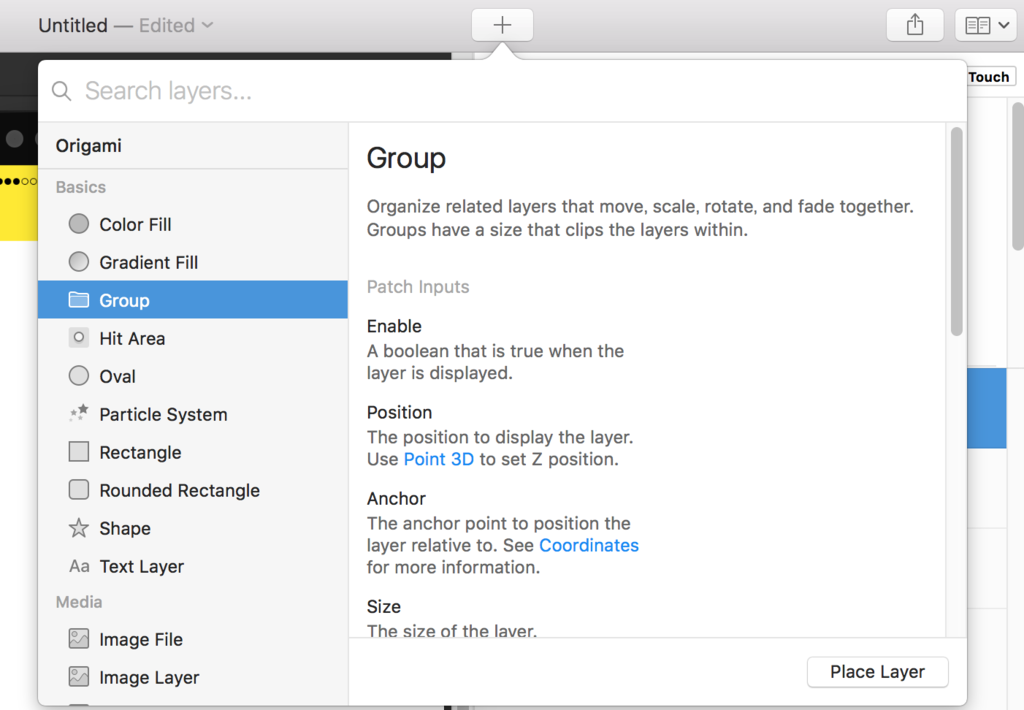Click the Anchor input title
This screenshot has width=1024, height=710.
point(396,498)
